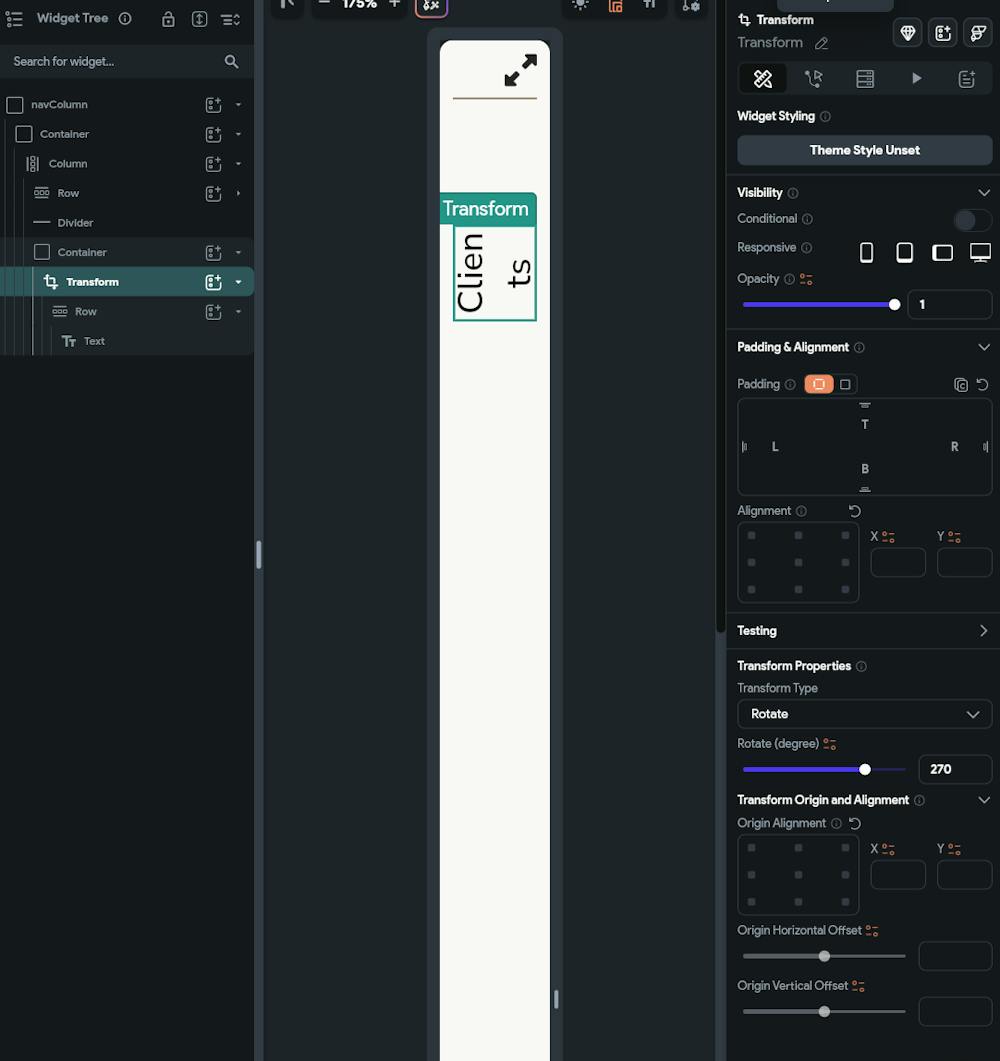Click the lock icon in Widget Tree header
This screenshot has width=1000, height=1061.
(x=168, y=19)
